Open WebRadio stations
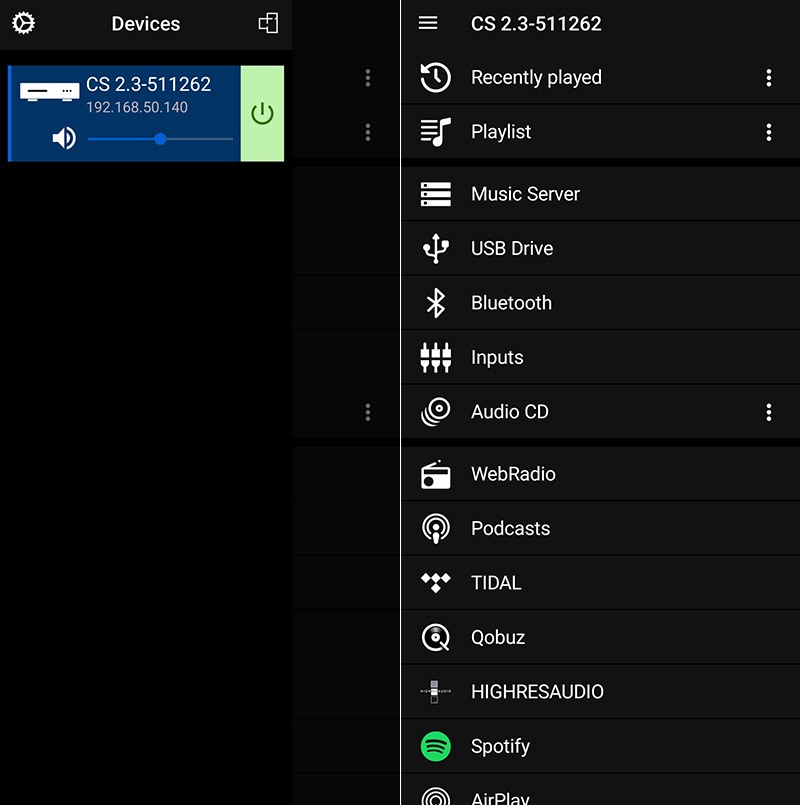Screen dimensions: 800x805 click(x=600, y=474)
